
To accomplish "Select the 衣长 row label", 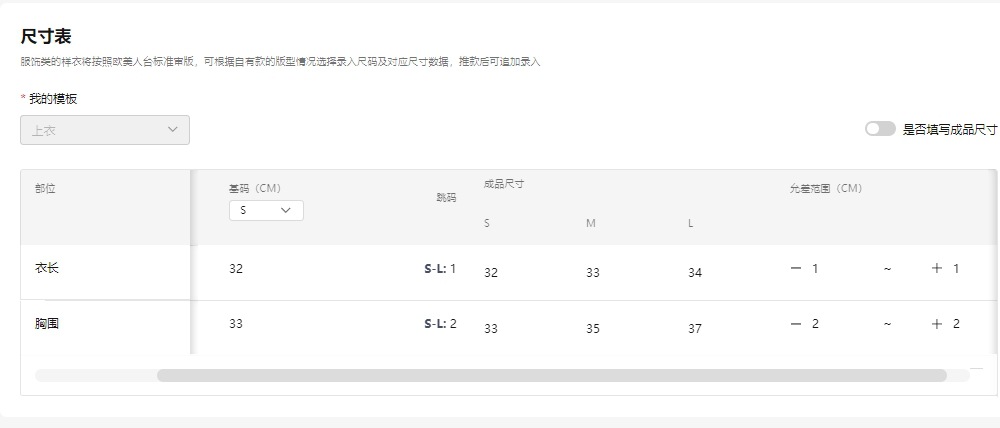I will click(x=47, y=268).
